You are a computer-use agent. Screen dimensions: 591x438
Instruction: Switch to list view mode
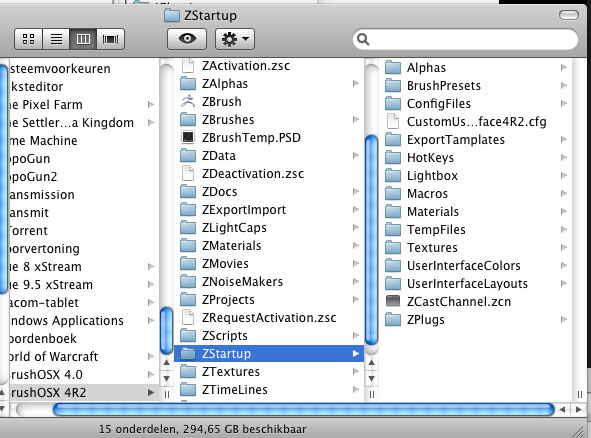click(x=56, y=39)
